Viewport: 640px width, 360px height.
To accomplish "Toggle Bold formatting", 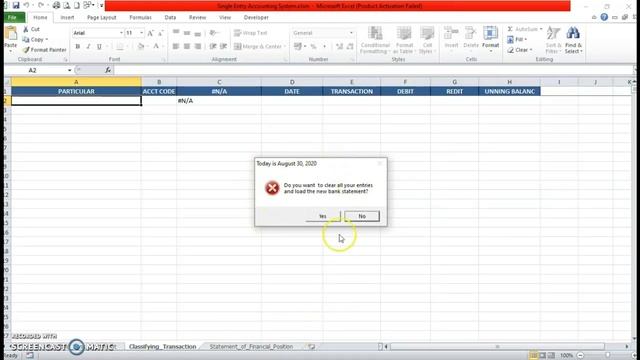I will click(78, 47).
